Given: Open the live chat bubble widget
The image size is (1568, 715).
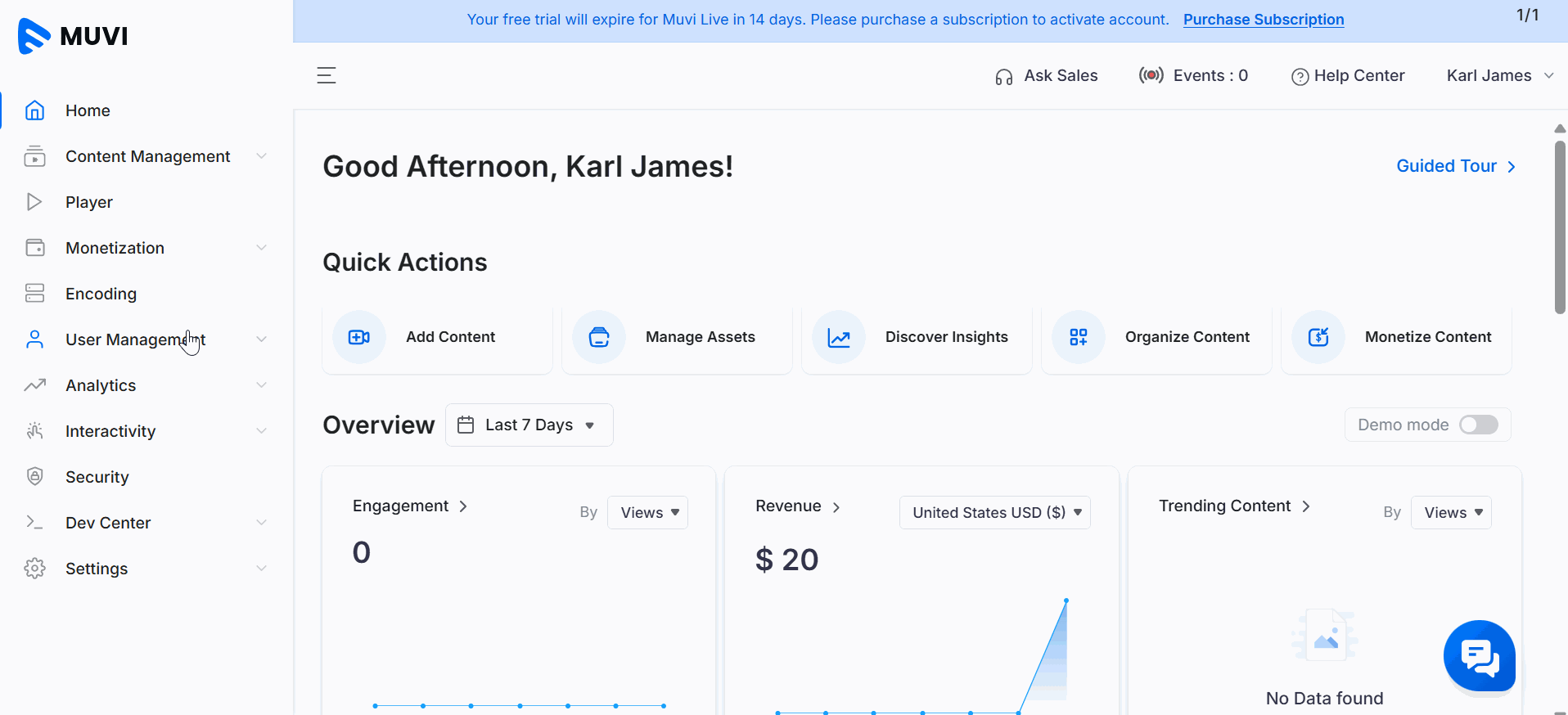Looking at the screenshot, I should pyautogui.click(x=1480, y=656).
